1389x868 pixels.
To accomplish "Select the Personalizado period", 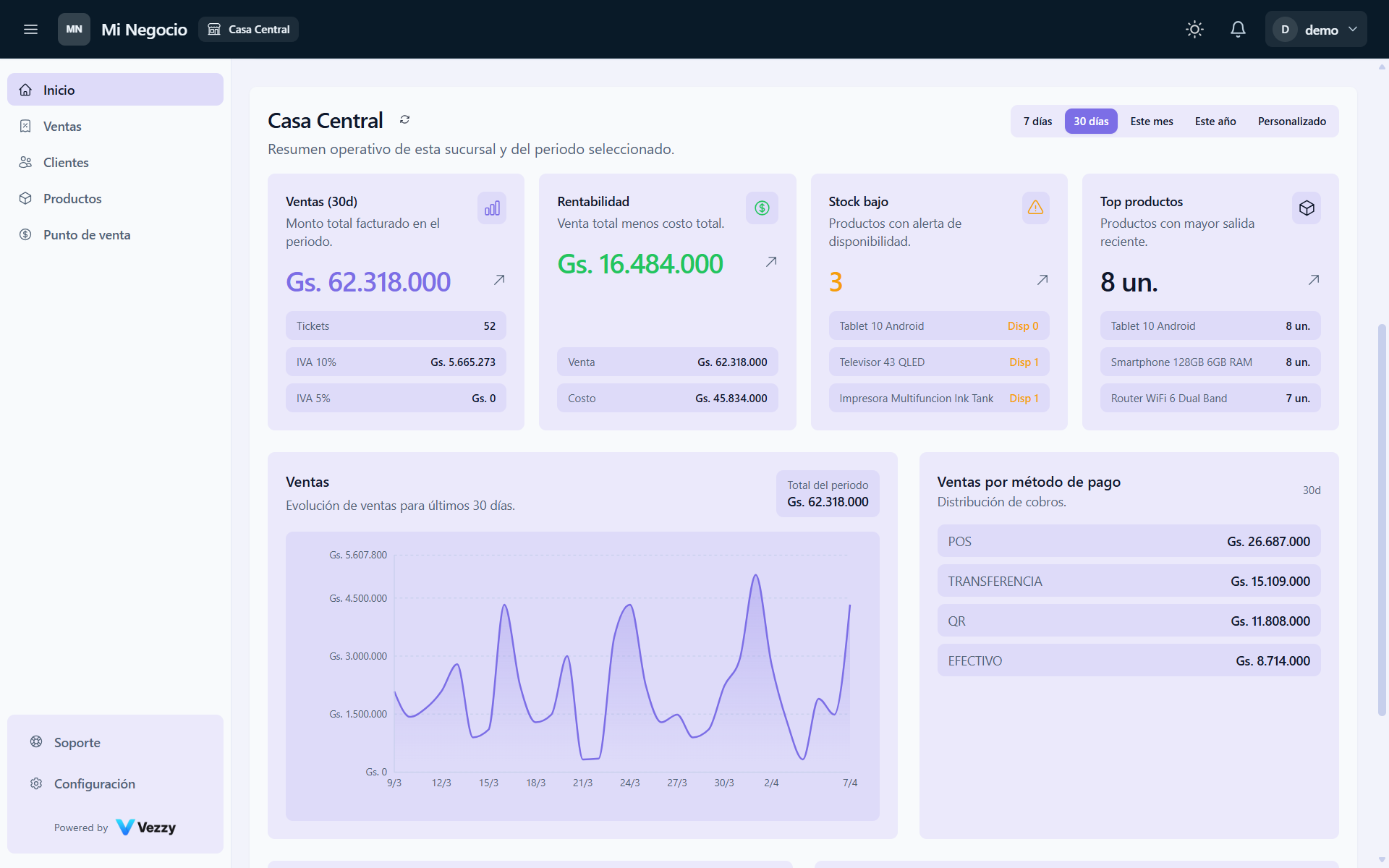I will click(1292, 121).
